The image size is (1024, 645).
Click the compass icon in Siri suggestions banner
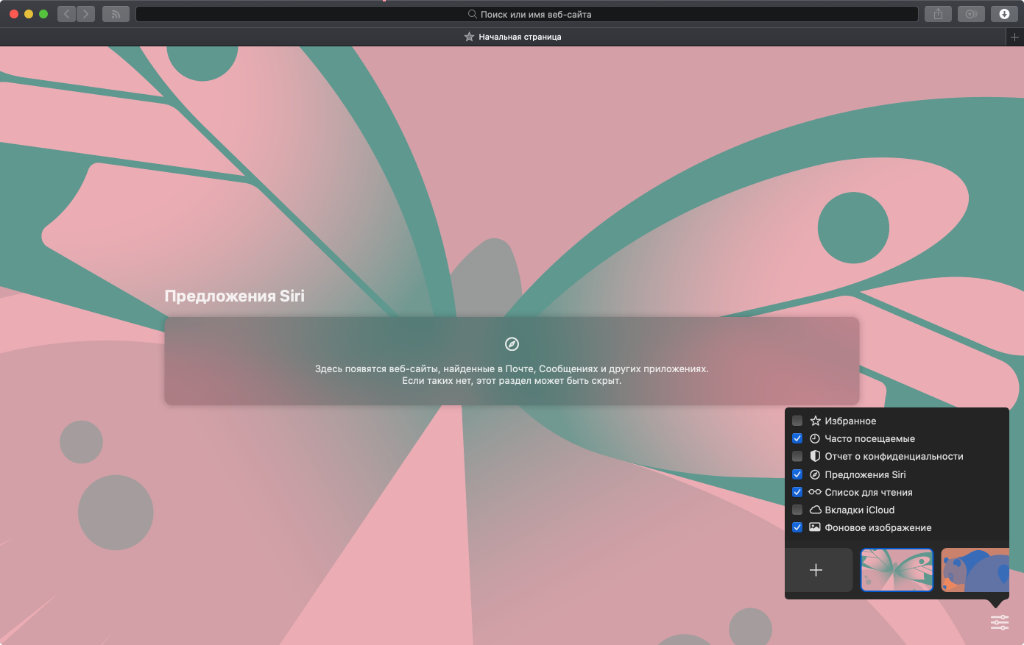[x=512, y=344]
